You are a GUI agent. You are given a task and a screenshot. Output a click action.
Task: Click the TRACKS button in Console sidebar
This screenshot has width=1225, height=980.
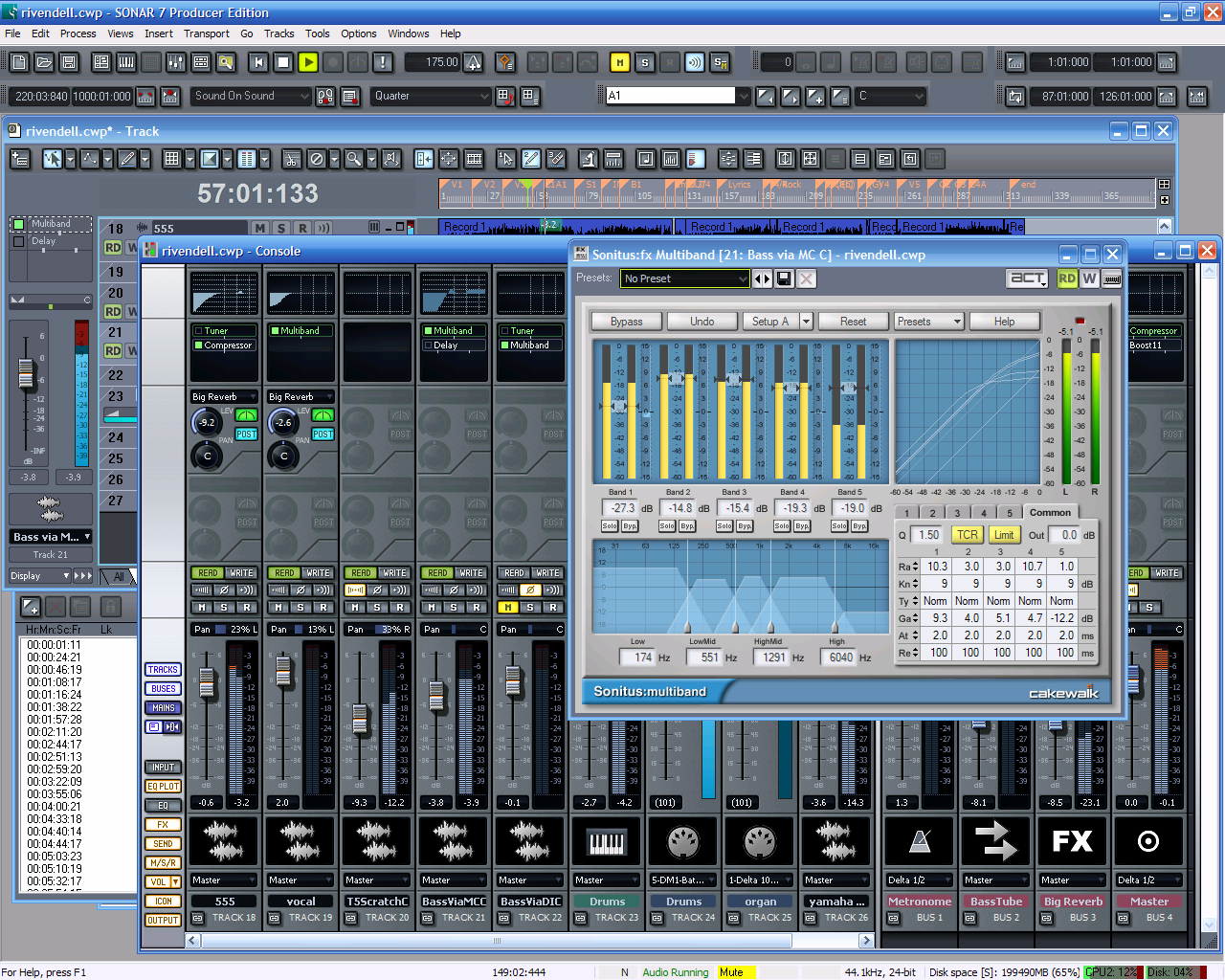click(163, 670)
